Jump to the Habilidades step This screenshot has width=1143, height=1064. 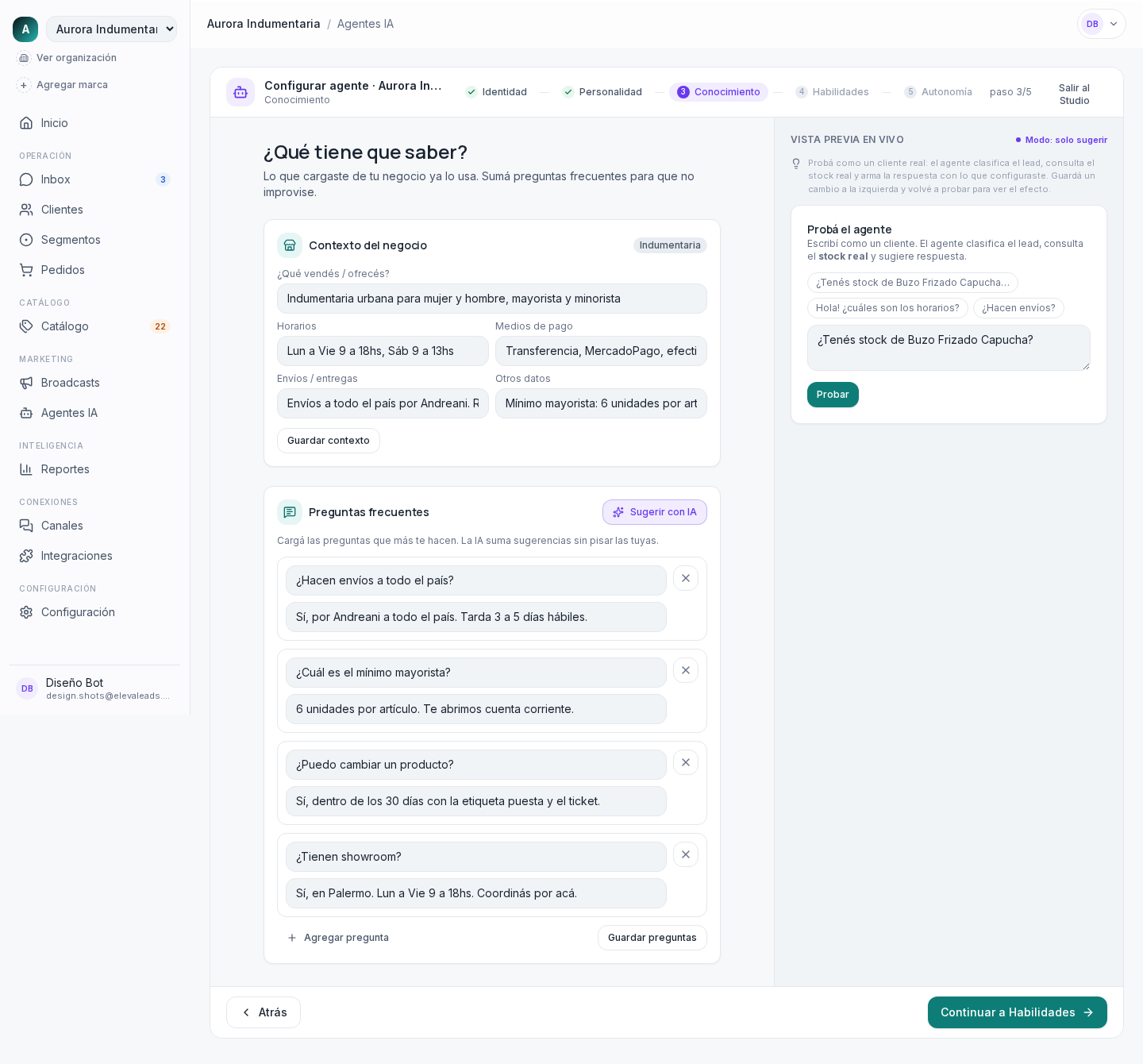pos(832,92)
